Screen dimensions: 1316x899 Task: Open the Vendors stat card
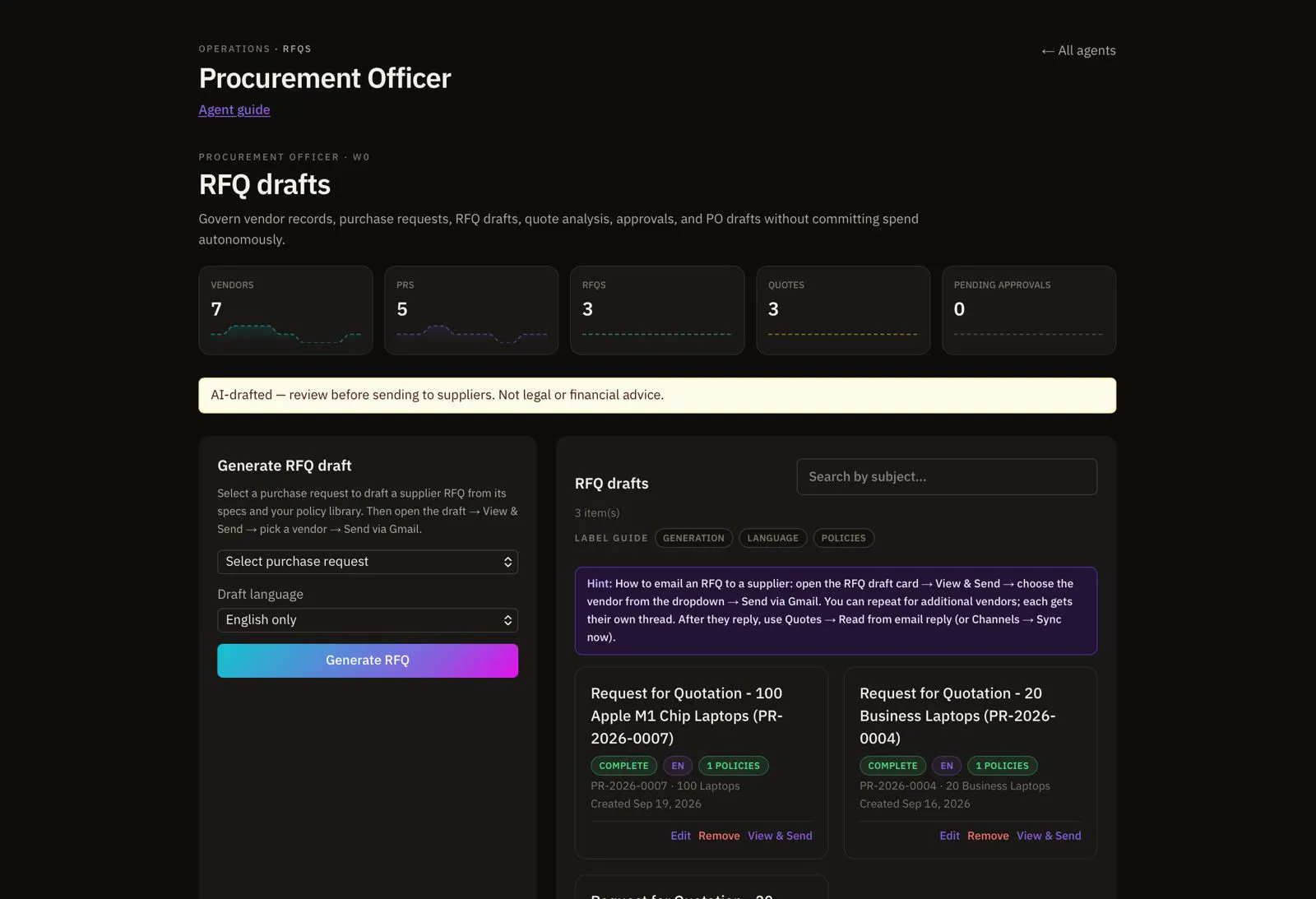pyautogui.click(x=285, y=310)
